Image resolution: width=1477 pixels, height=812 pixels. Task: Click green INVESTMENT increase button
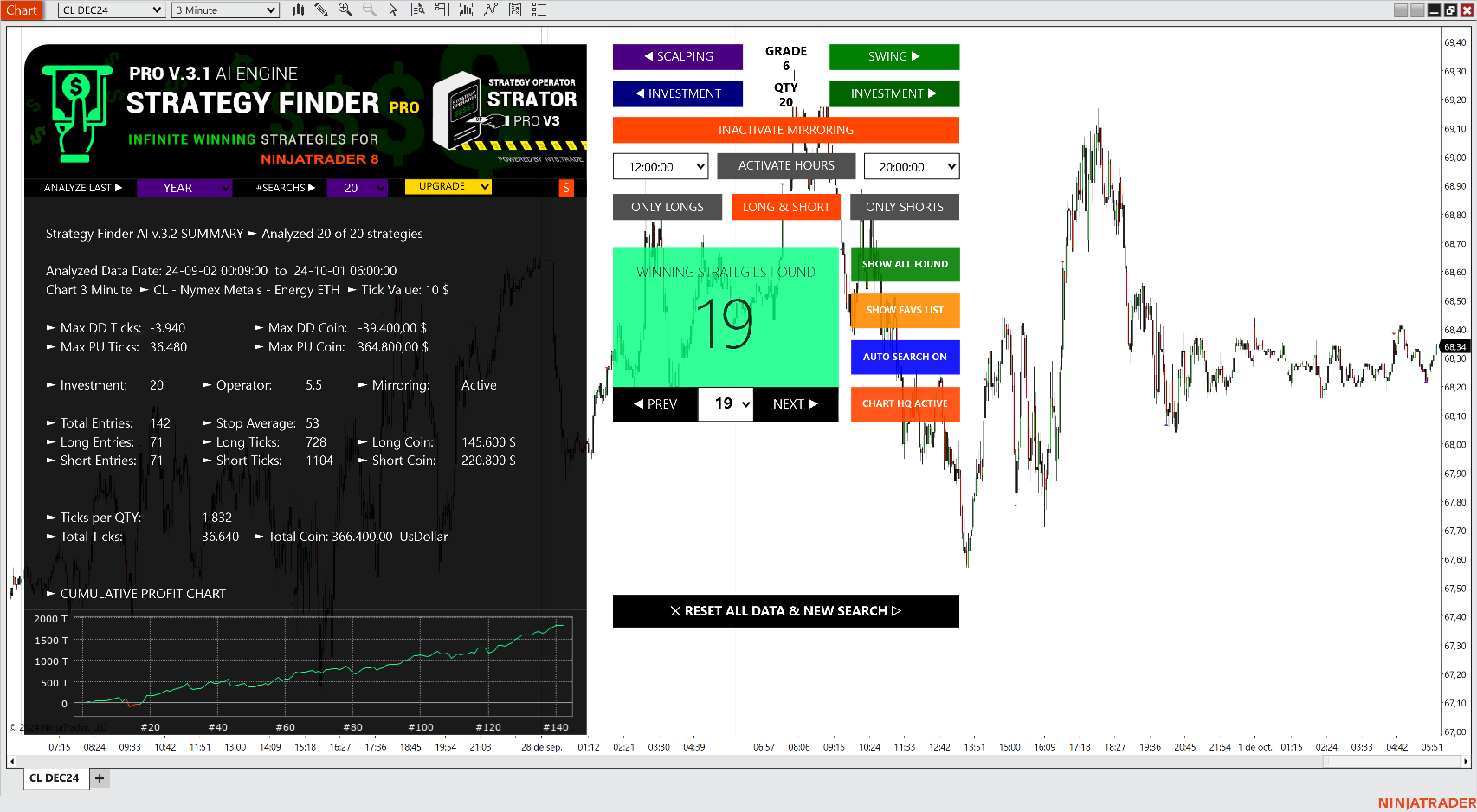pos(894,93)
